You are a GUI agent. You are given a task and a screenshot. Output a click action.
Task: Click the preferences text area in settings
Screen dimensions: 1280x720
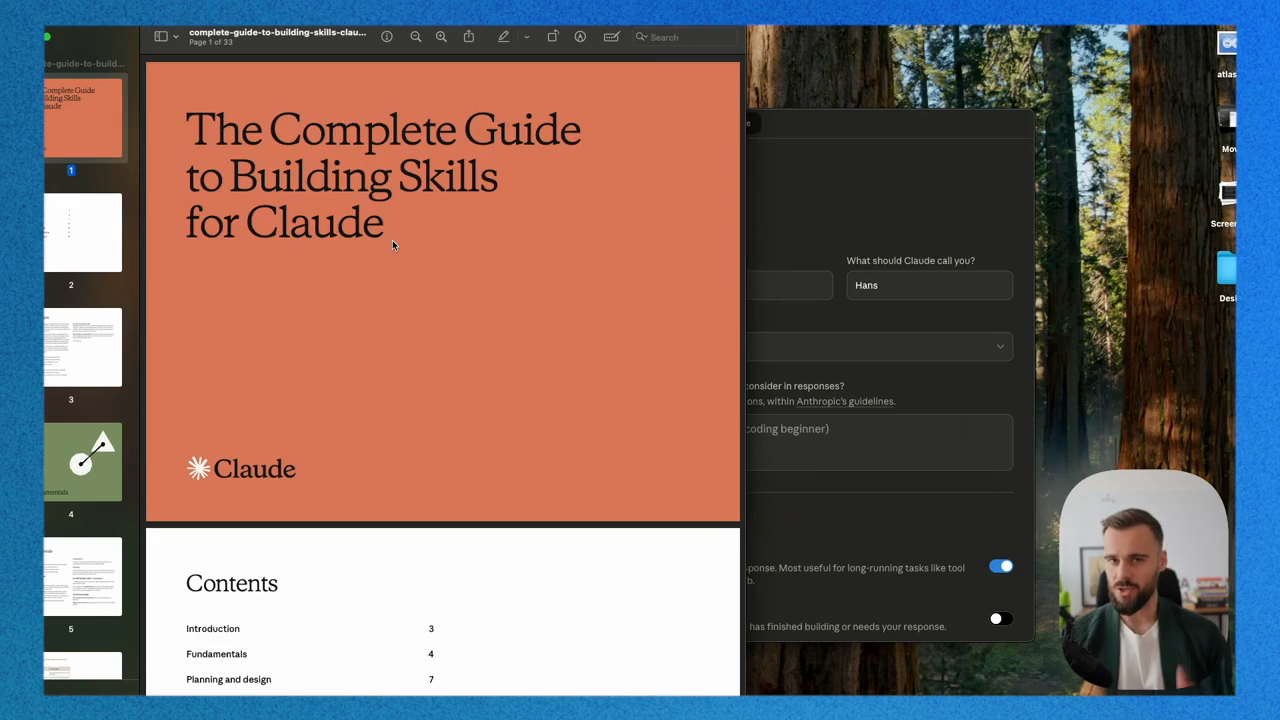880,442
